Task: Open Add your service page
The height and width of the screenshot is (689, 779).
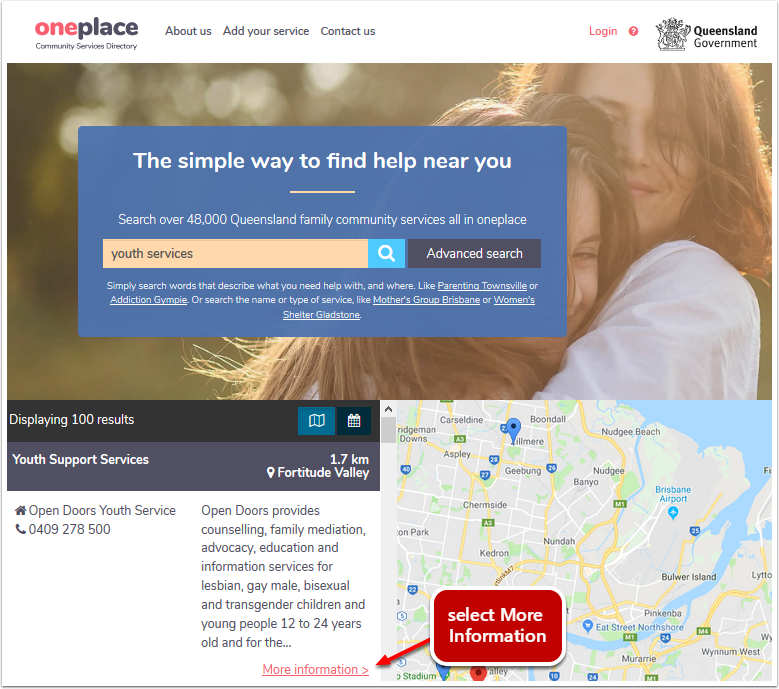Action: pos(266,31)
